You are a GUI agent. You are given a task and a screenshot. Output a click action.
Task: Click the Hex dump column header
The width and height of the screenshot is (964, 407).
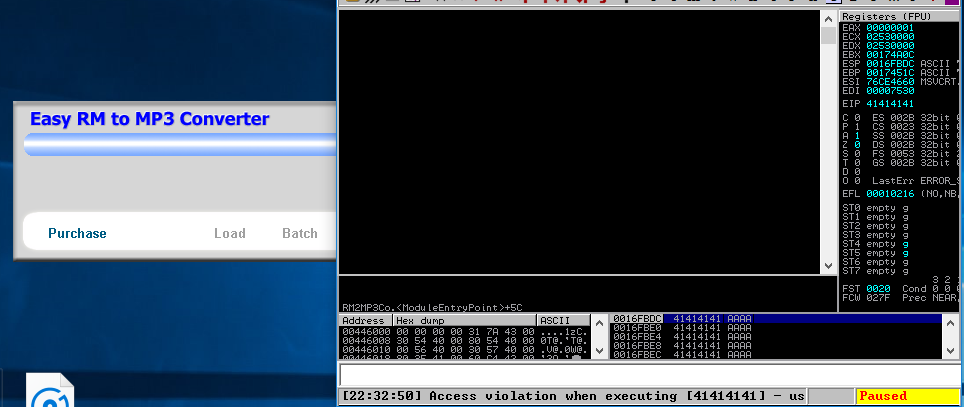[465, 321]
